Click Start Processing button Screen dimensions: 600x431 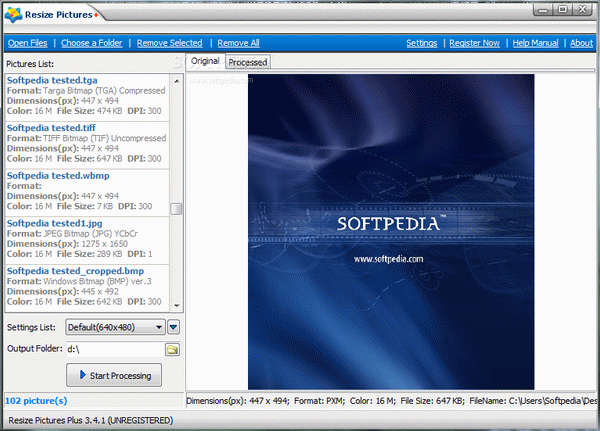[114, 375]
